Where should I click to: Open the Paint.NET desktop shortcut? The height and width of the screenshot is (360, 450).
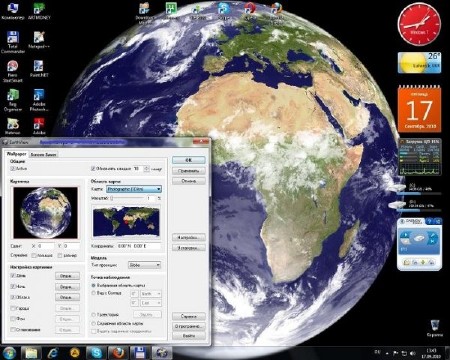(39, 69)
